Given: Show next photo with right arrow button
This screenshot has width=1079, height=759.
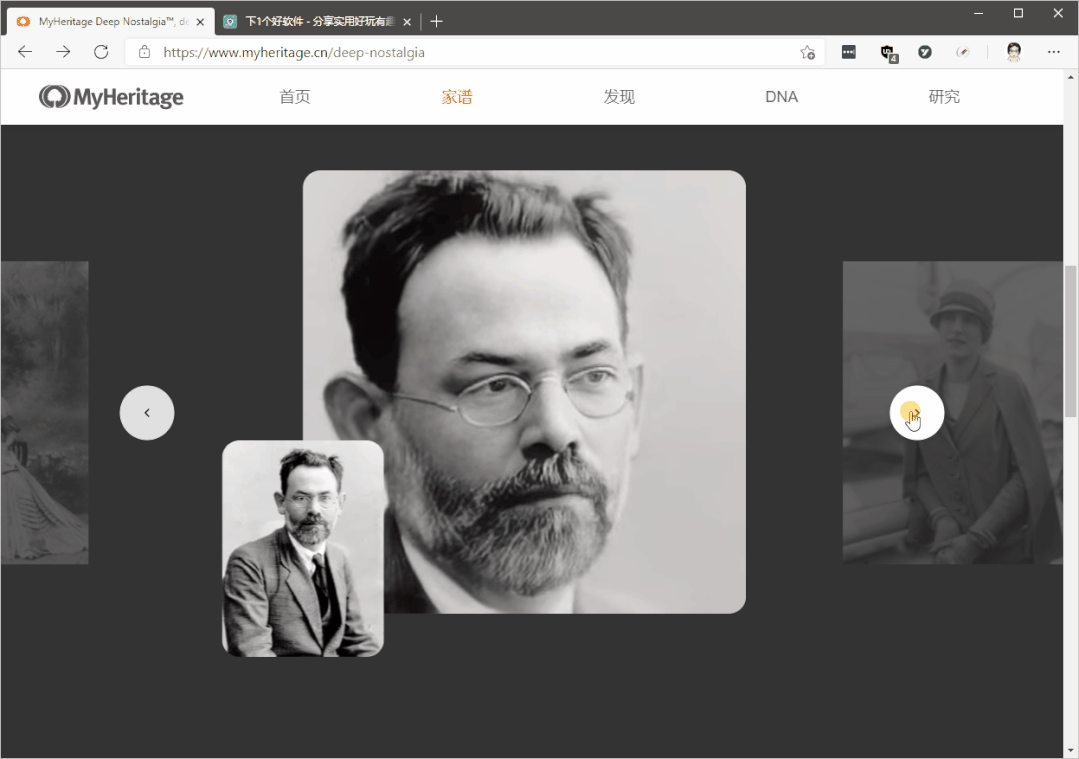Looking at the screenshot, I should pos(917,413).
